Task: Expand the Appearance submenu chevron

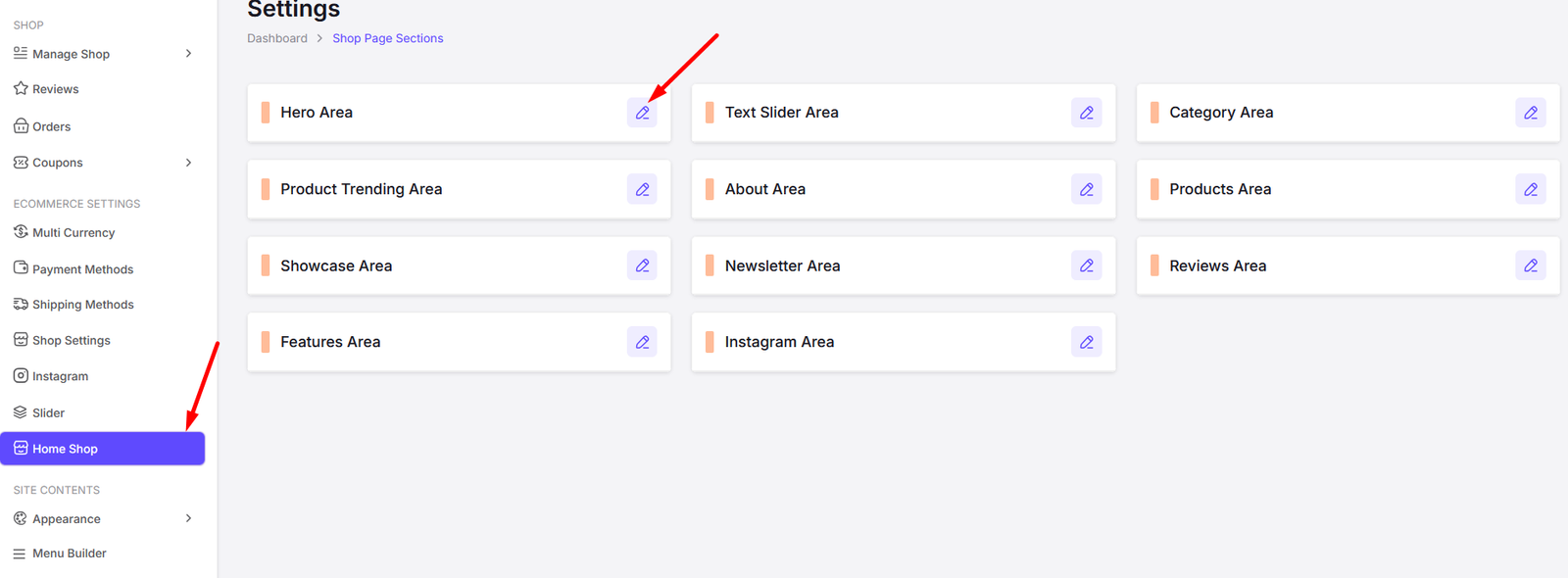Action: coord(188,518)
